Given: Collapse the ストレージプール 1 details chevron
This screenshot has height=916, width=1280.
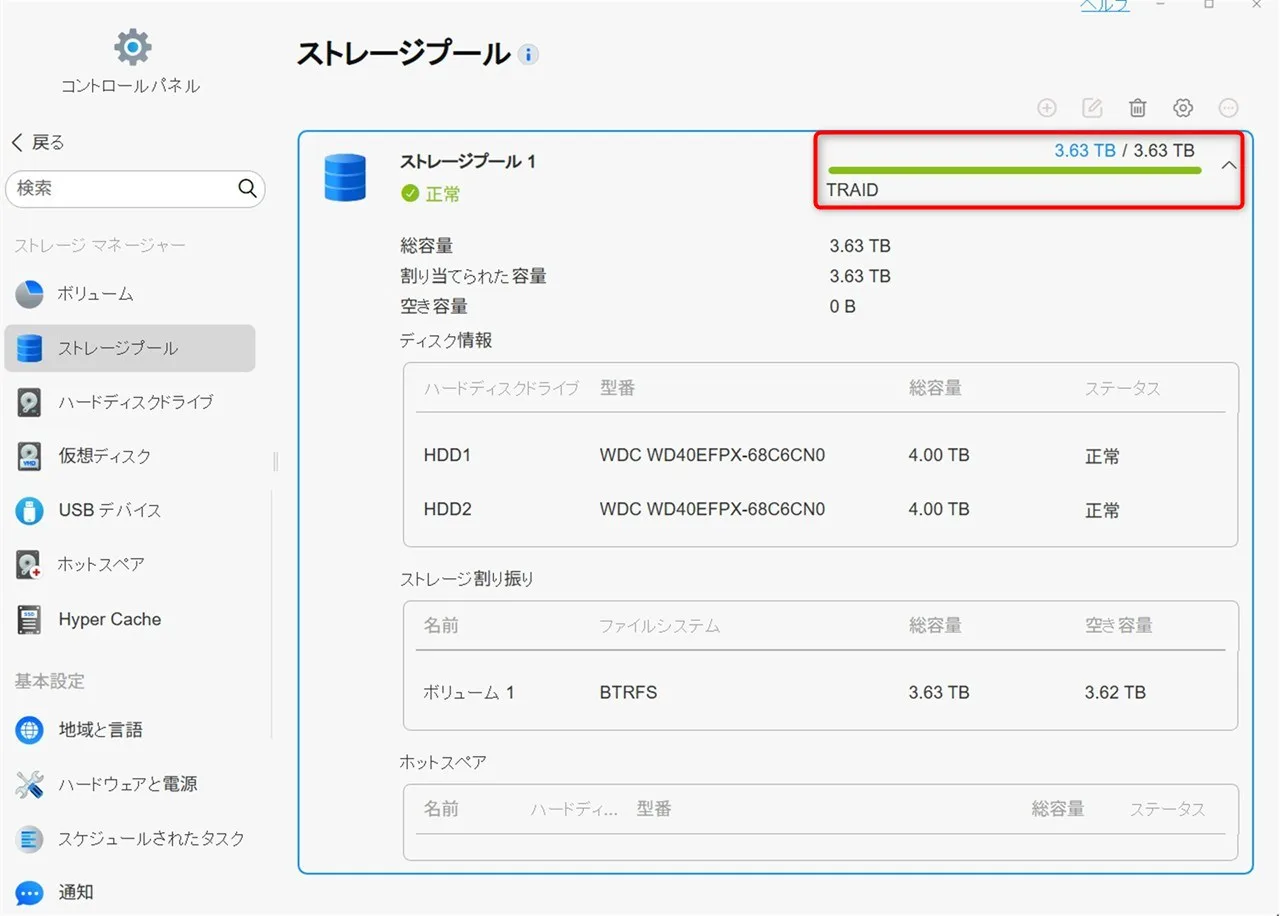Looking at the screenshot, I should 1229,166.
